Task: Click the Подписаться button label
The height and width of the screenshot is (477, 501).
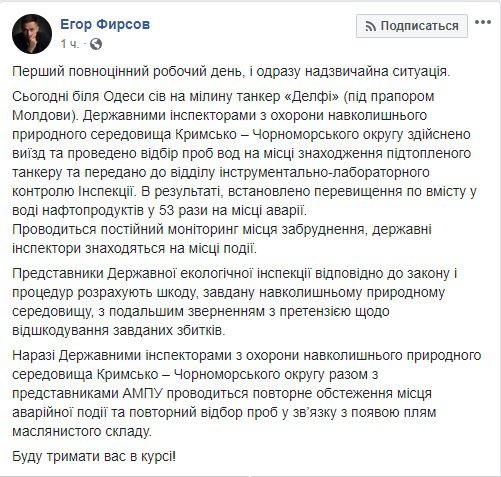Action: 419,26
